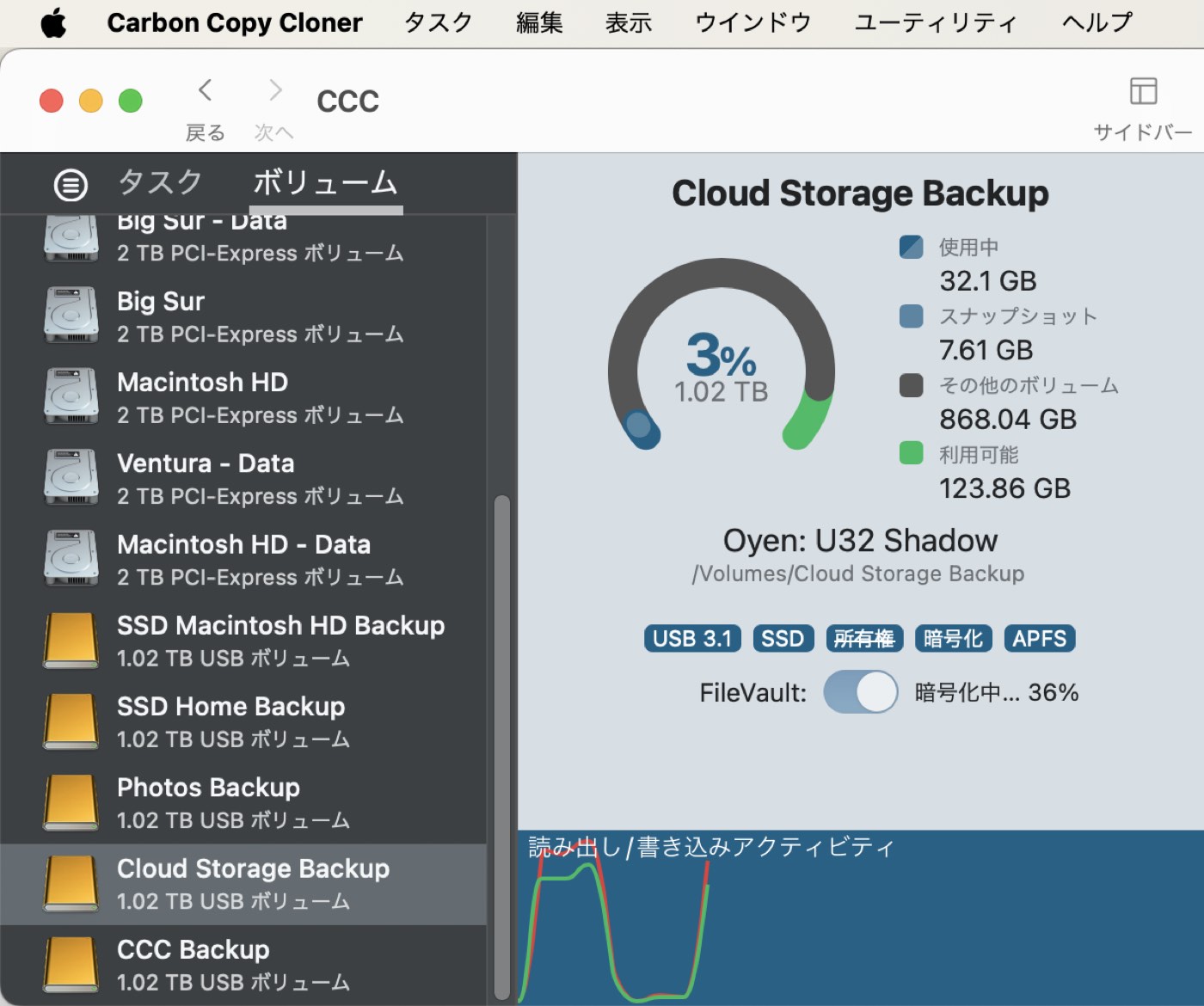
Task: Click the 32.1 GB used value
Action: 988,281
